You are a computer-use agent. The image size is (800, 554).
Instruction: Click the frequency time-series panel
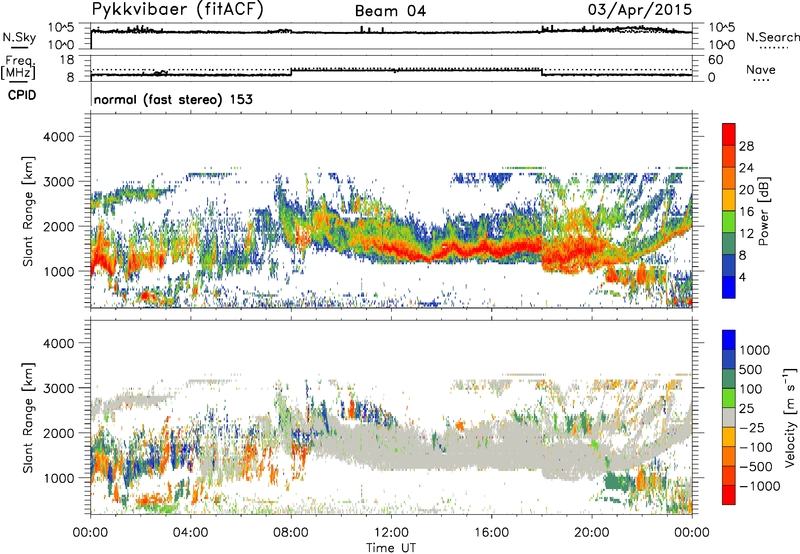click(391, 68)
